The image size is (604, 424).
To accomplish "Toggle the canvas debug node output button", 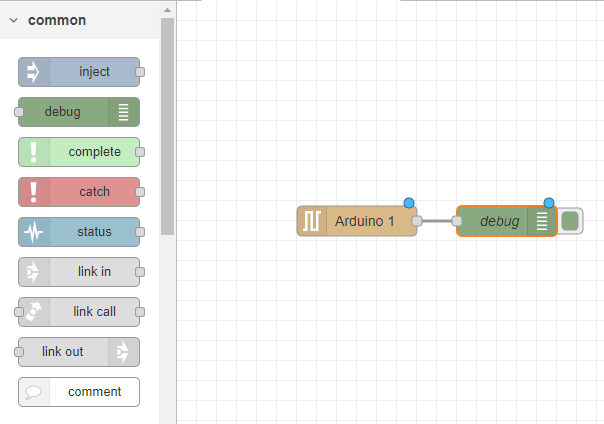I will 570,221.
